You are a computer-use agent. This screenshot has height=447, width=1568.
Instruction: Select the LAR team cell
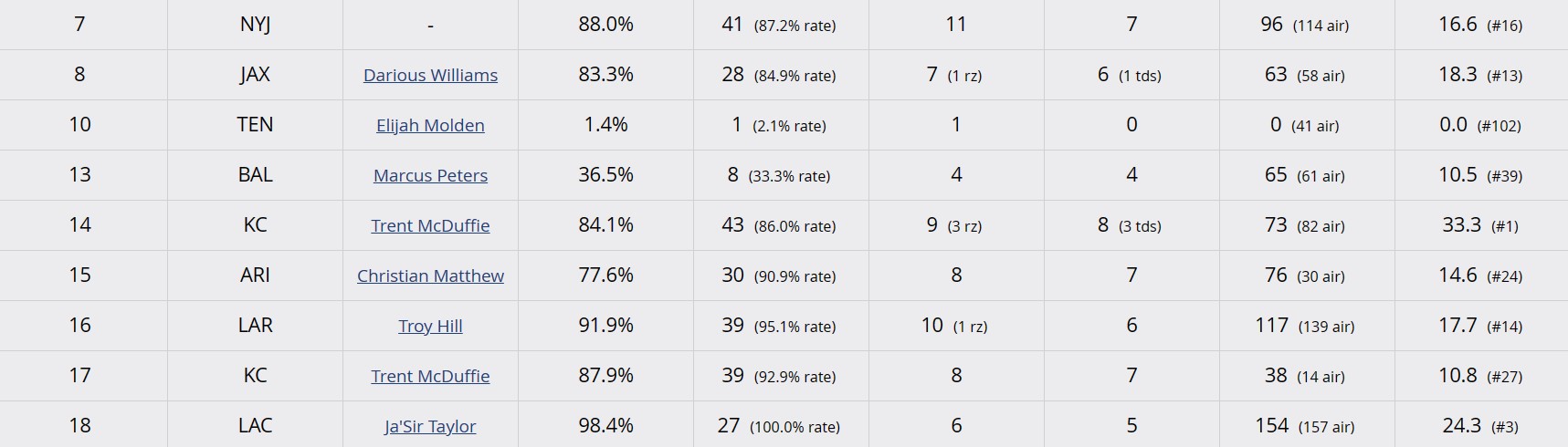tap(255, 326)
